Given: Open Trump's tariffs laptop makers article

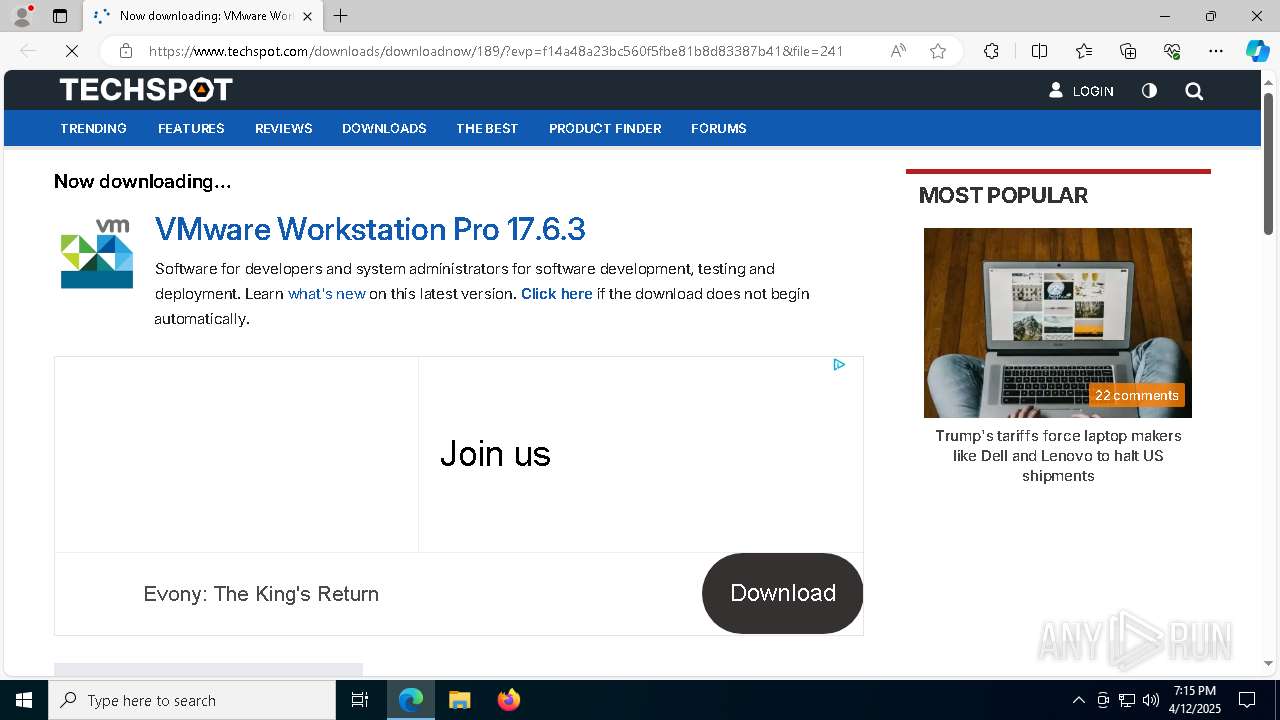Looking at the screenshot, I should [1058, 456].
